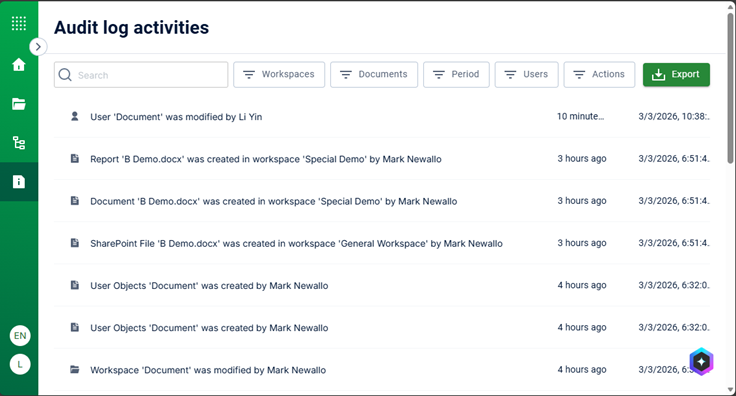The height and width of the screenshot is (396, 736).
Task: Open the Workspaces filter
Action: point(279,75)
